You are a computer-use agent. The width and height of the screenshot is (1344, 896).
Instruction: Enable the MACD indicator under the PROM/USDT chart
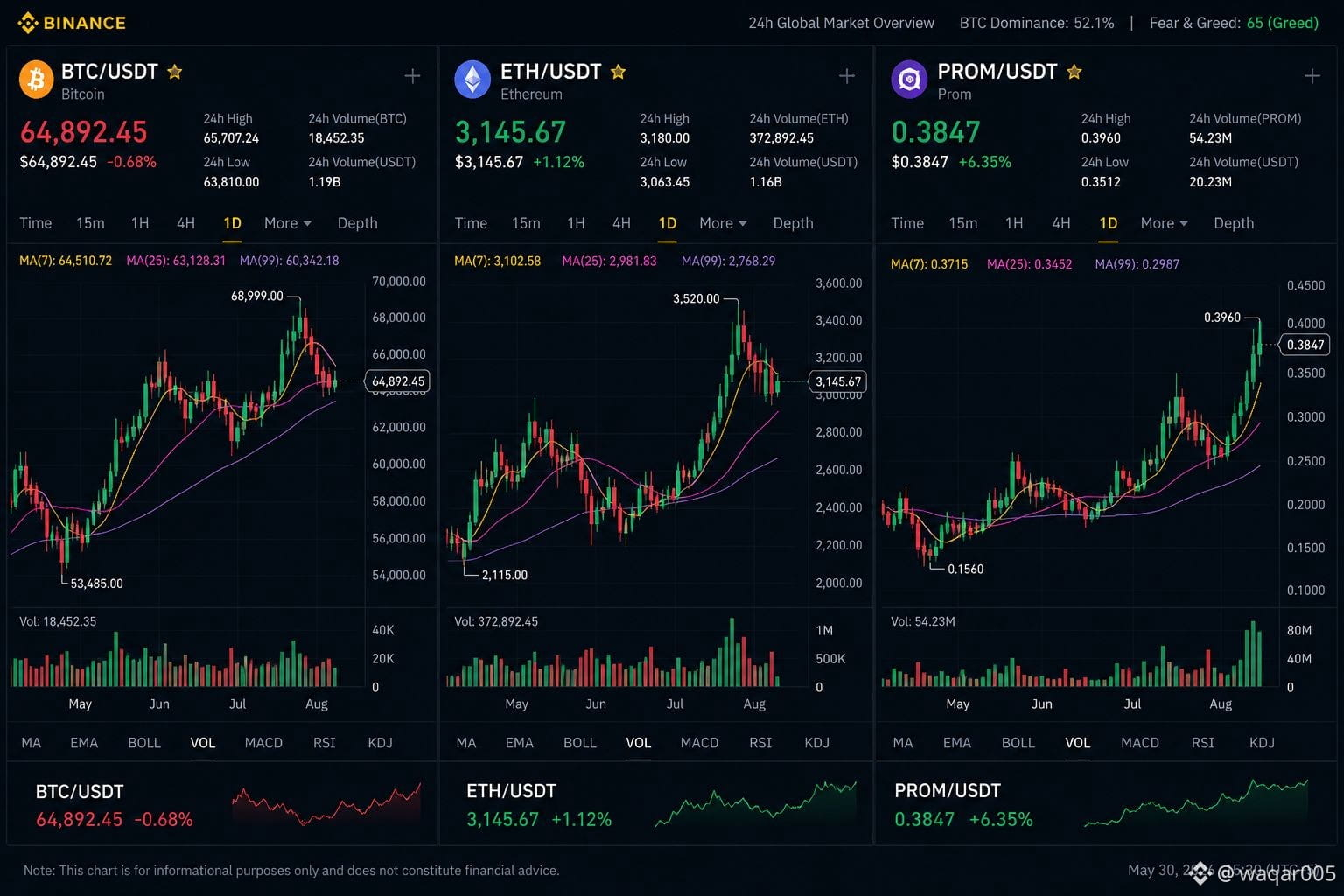(x=1140, y=743)
